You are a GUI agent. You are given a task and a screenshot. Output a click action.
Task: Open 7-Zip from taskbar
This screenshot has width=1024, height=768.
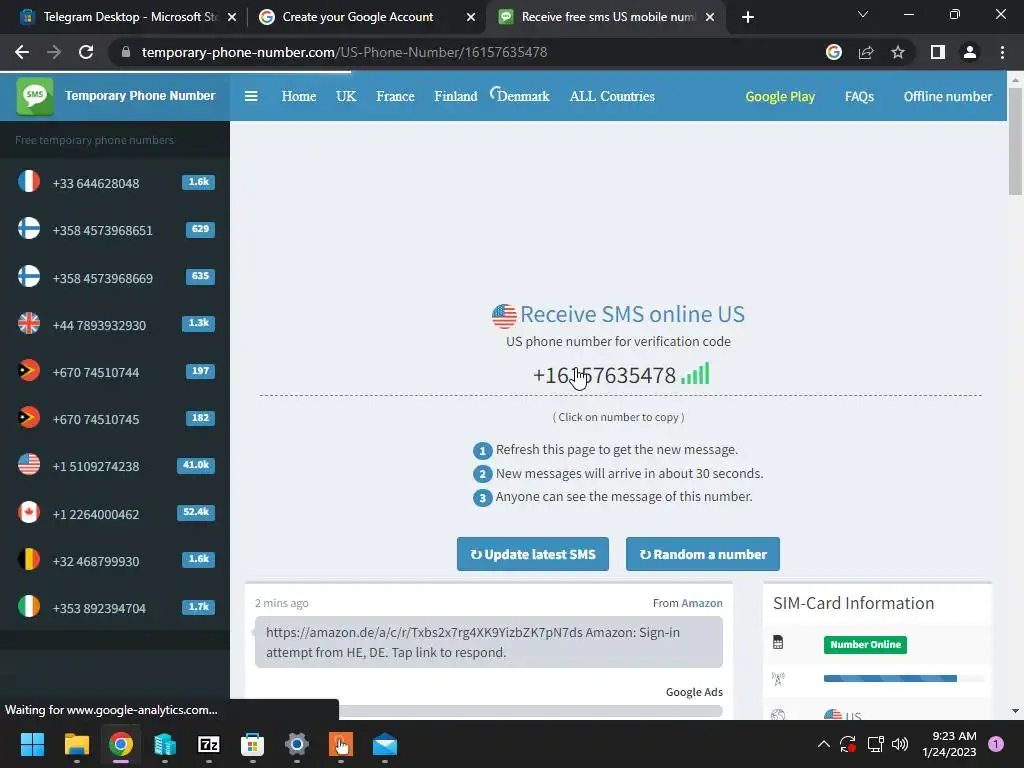(209, 744)
